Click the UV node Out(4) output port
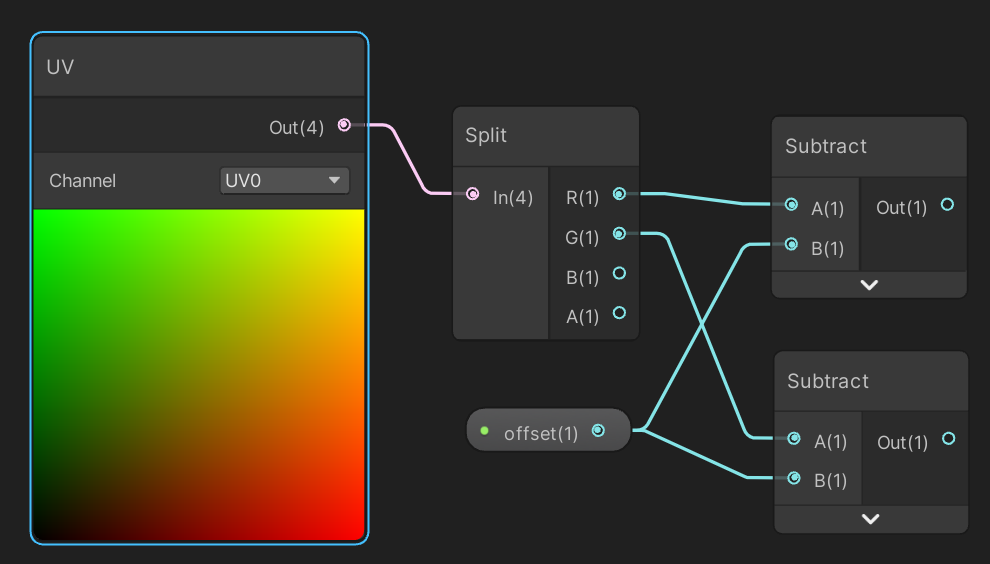This screenshot has width=990, height=564. (x=344, y=124)
